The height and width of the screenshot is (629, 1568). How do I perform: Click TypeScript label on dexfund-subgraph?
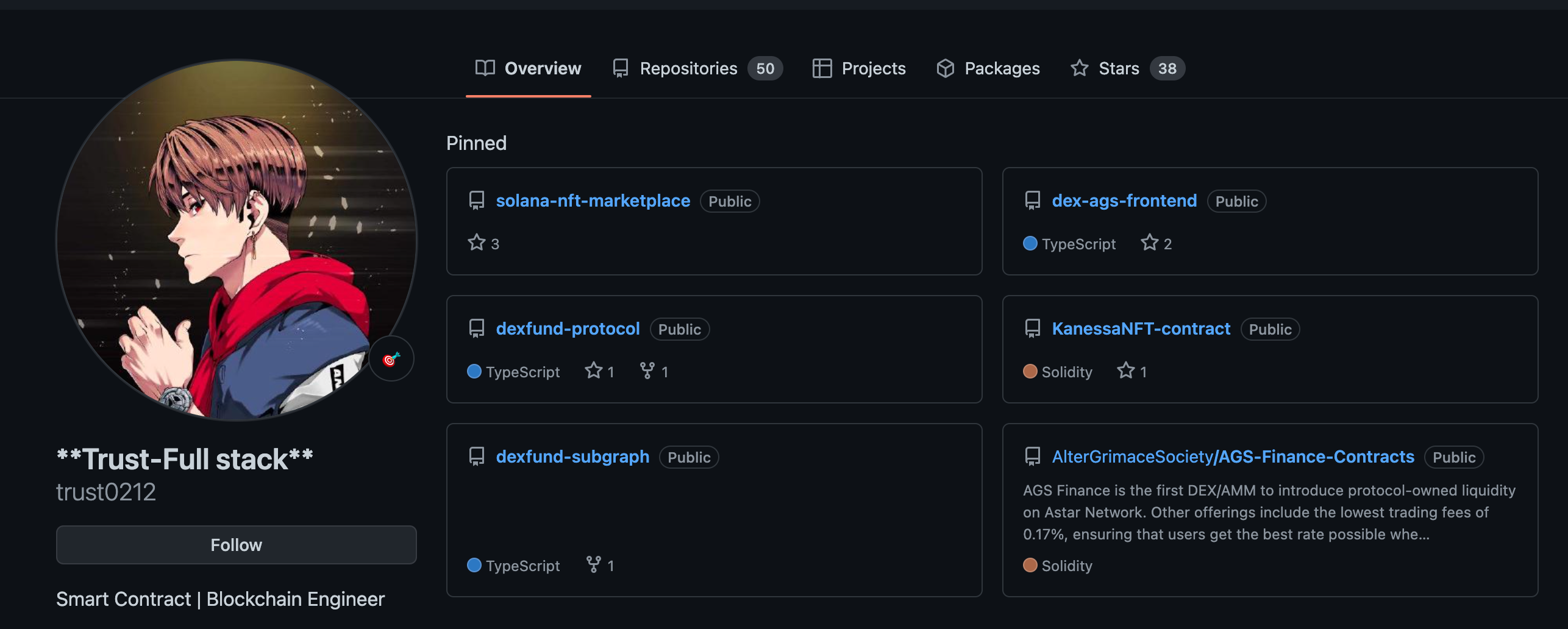[x=522, y=566]
